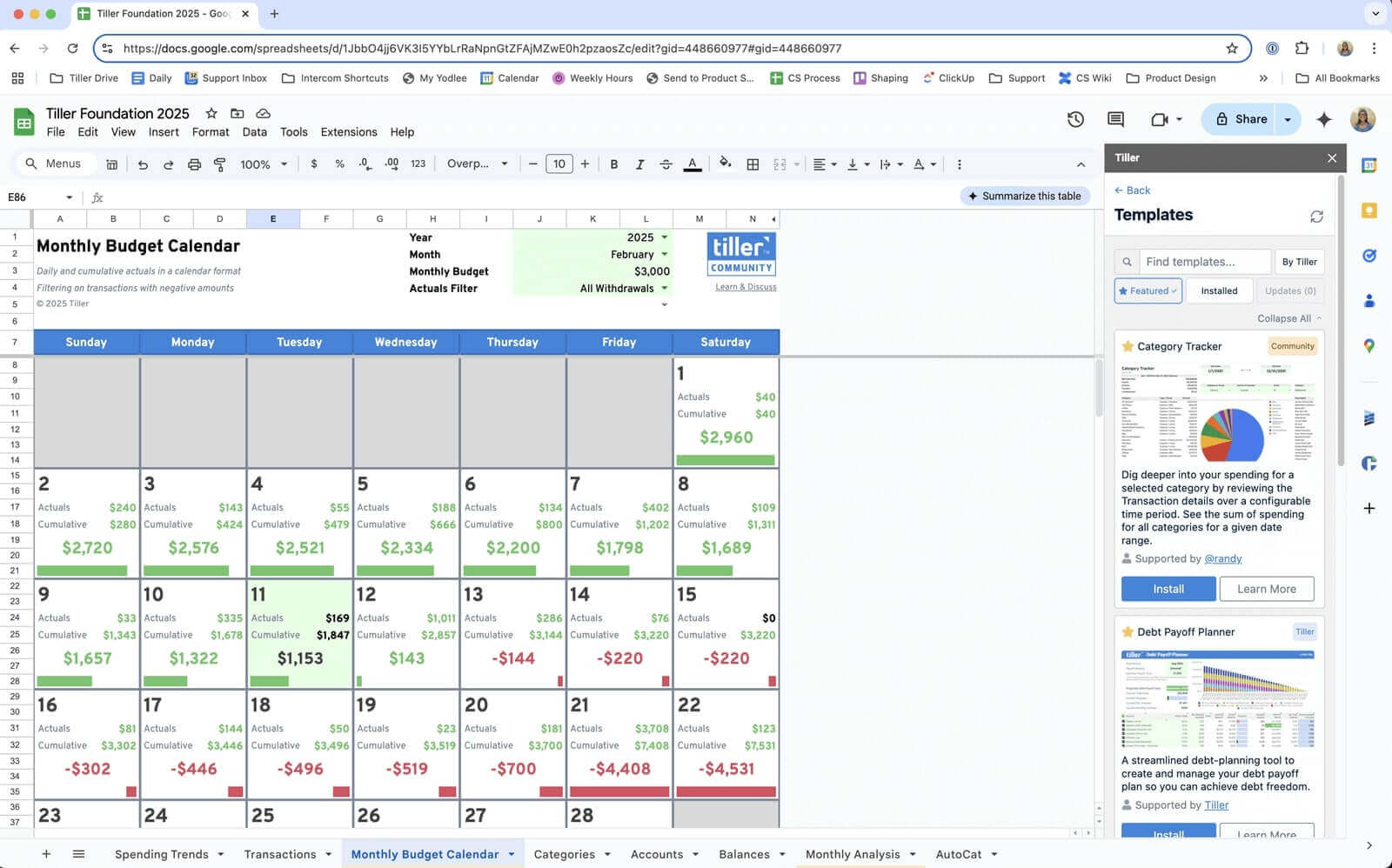The width and height of the screenshot is (1392, 868).
Task: Click the font size 10 field
Action: 559,164
